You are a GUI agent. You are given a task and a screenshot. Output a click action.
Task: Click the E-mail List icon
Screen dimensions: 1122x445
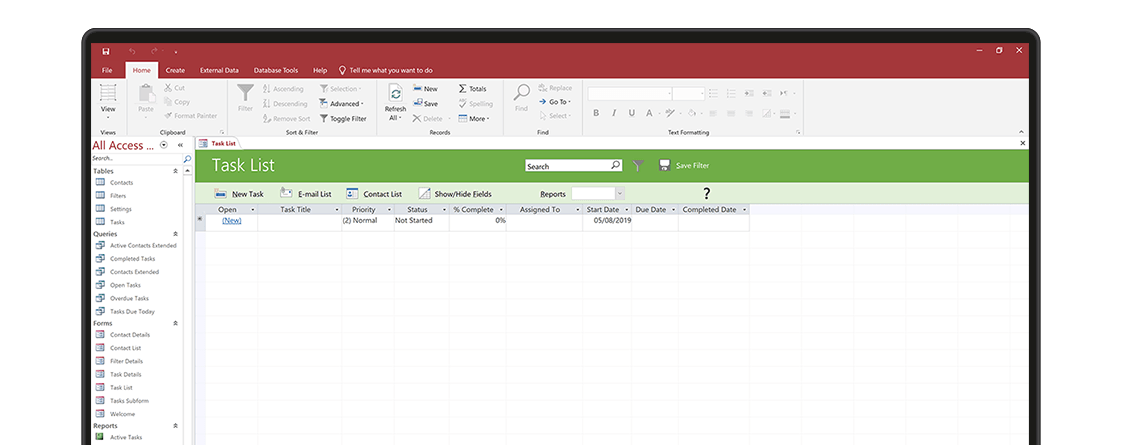(287, 193)
